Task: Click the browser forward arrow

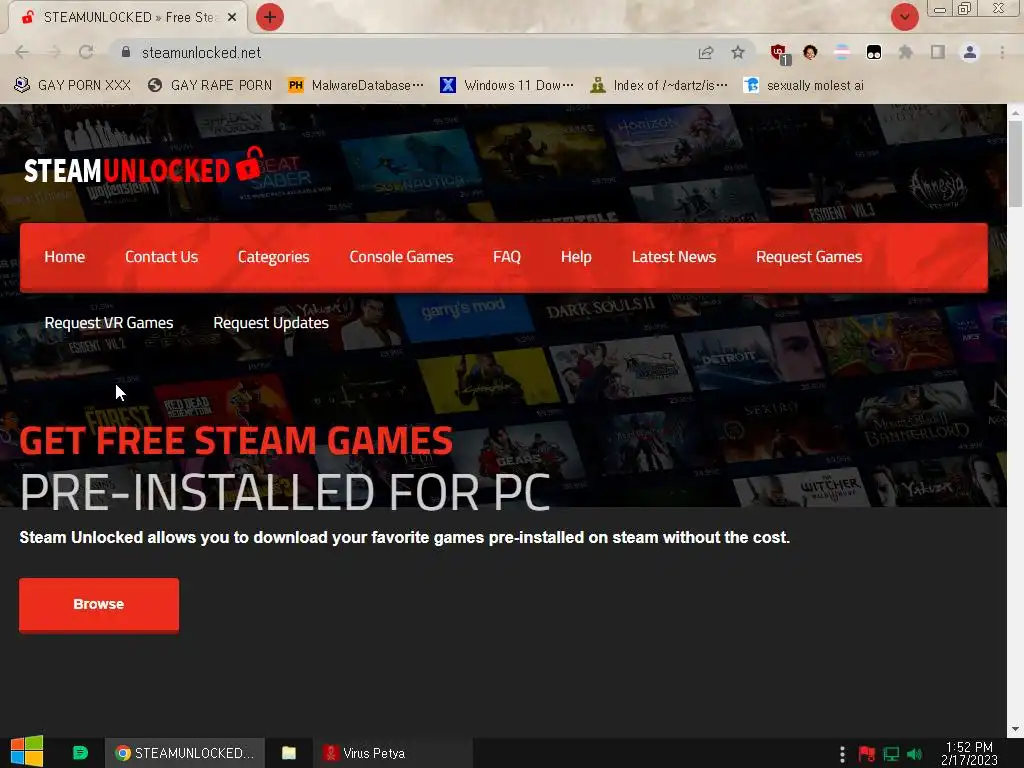Action: coord(54,52)
